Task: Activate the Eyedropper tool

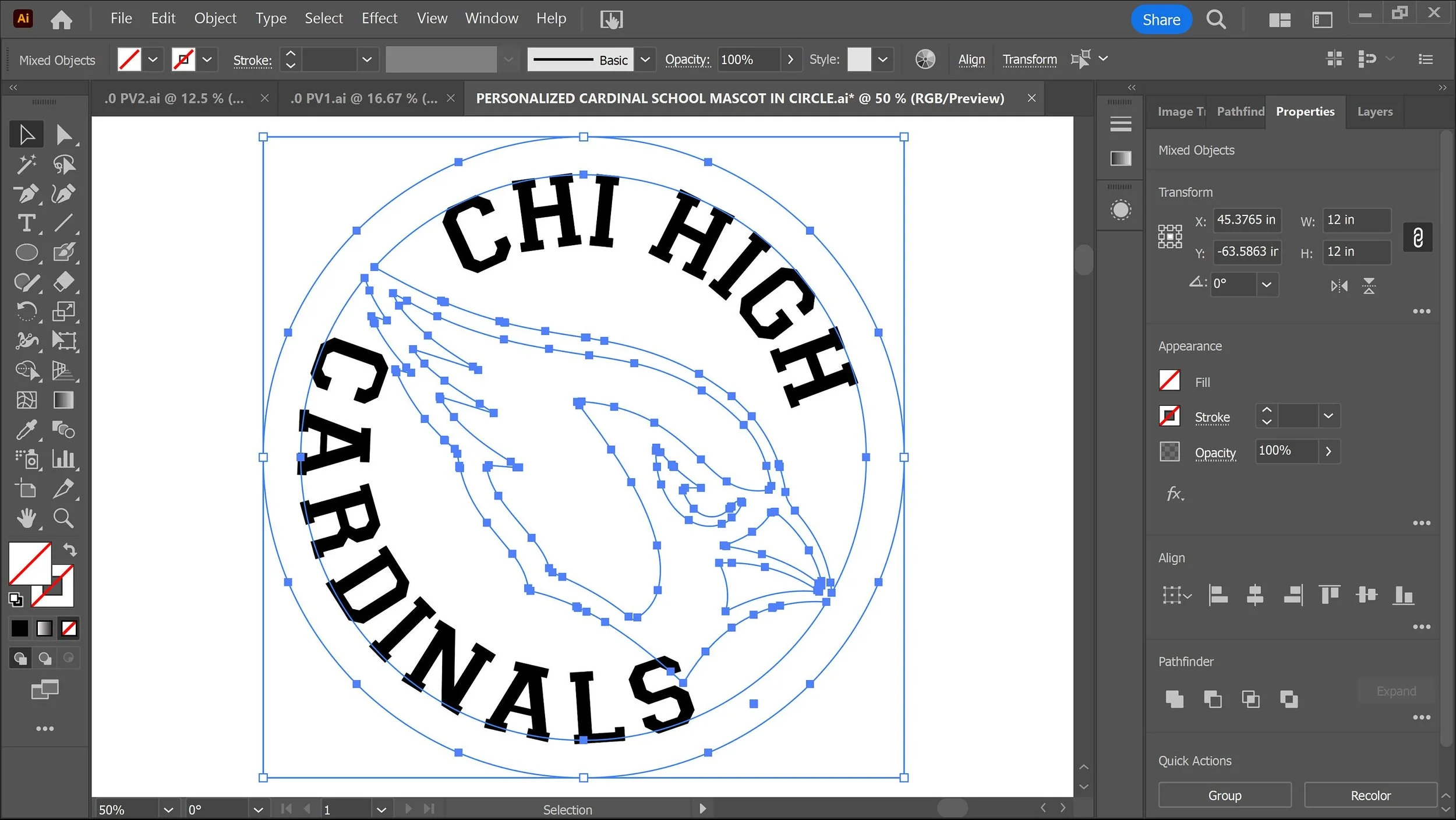Action: click(26, 430)
